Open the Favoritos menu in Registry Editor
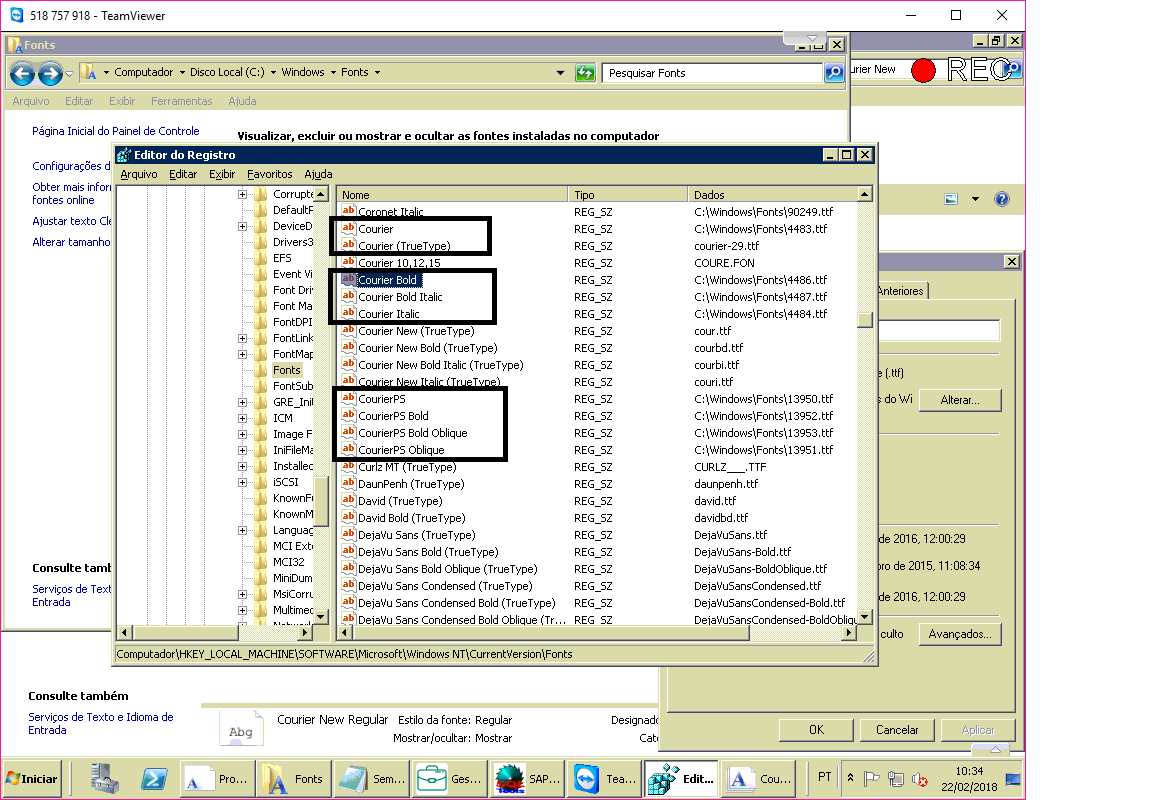The height and width of the screenshot is (800, 1152). tap(269, 174)
